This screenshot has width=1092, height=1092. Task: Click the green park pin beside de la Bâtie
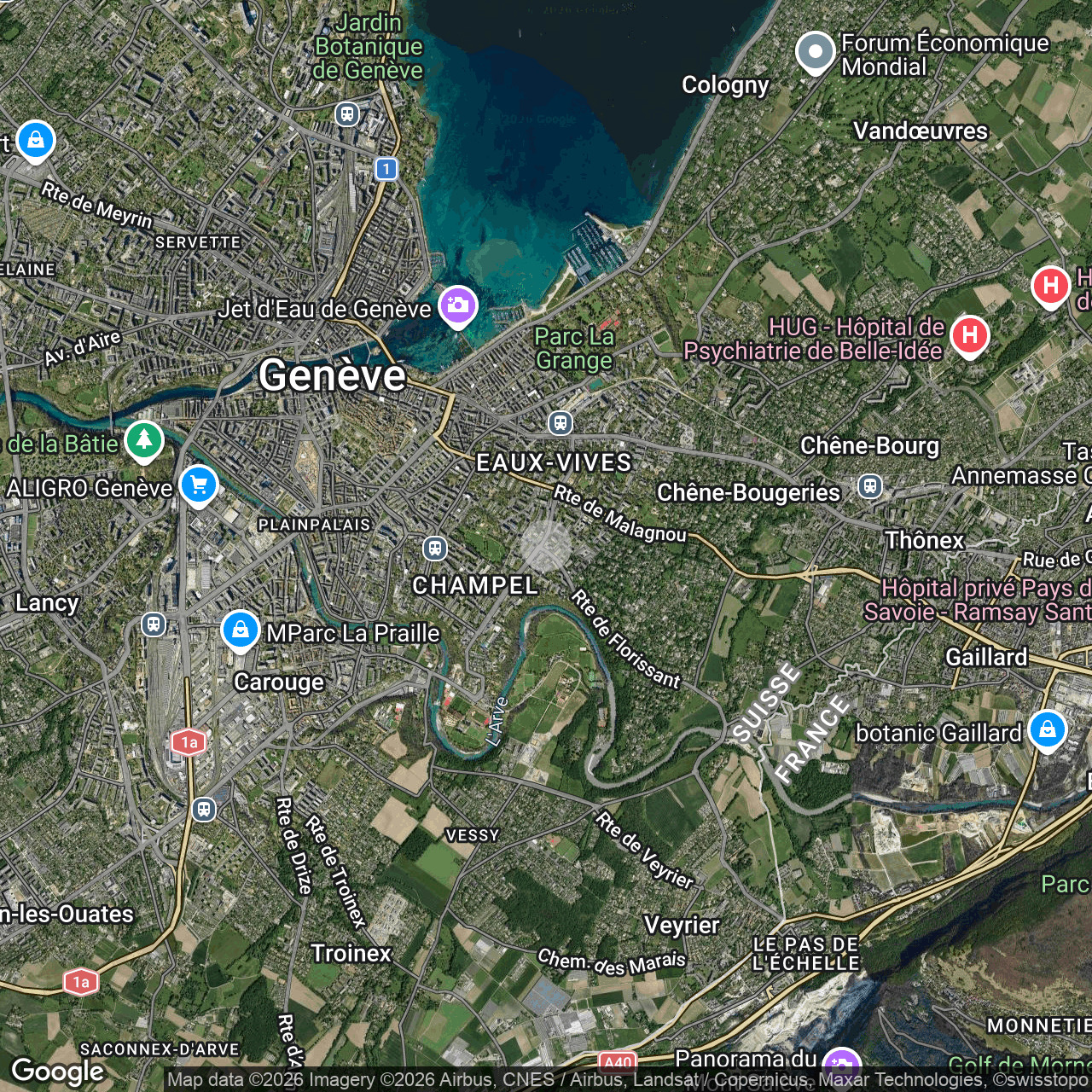point(143,440)
